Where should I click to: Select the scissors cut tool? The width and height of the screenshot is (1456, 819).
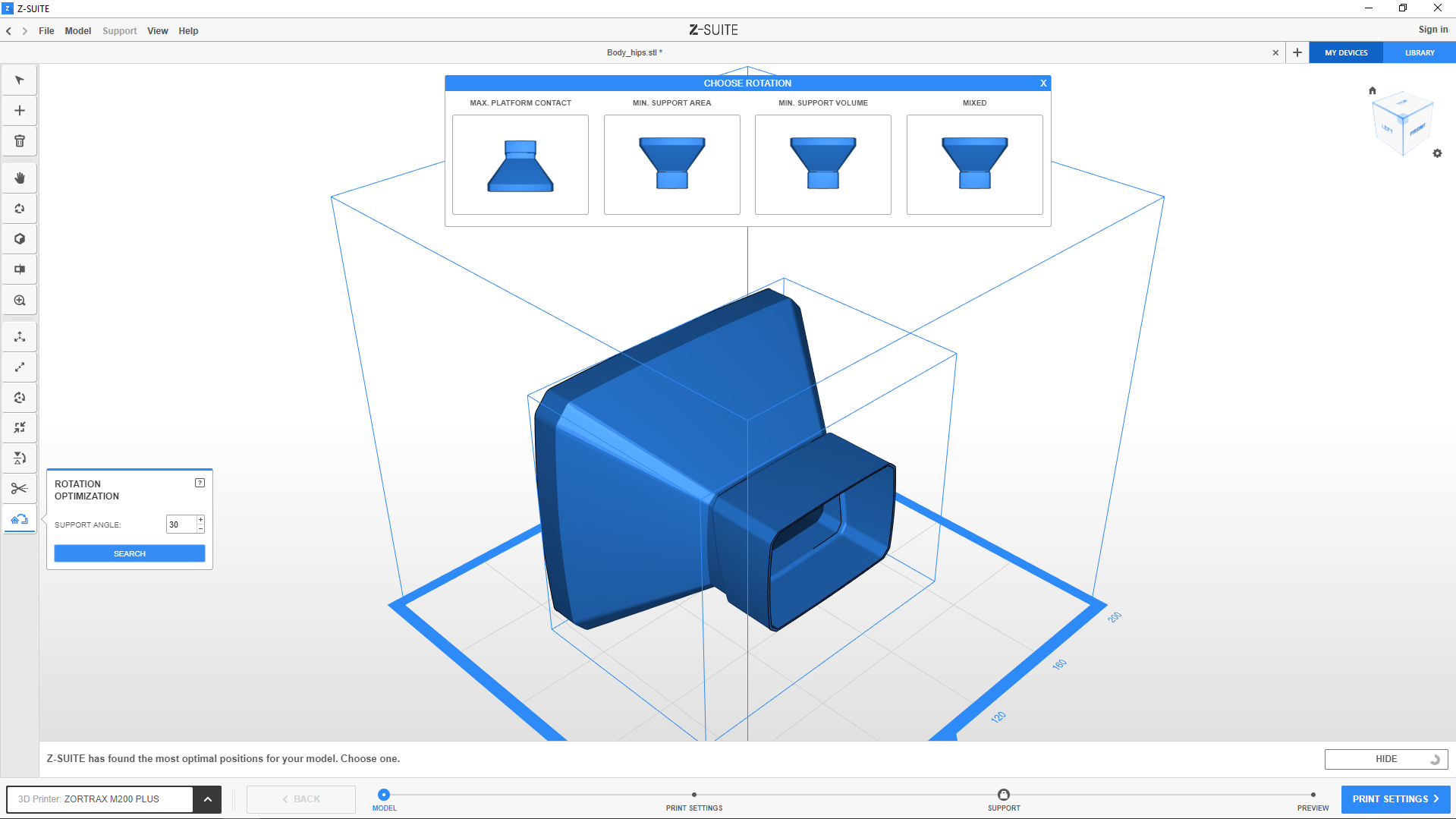[x=20, y=489]
